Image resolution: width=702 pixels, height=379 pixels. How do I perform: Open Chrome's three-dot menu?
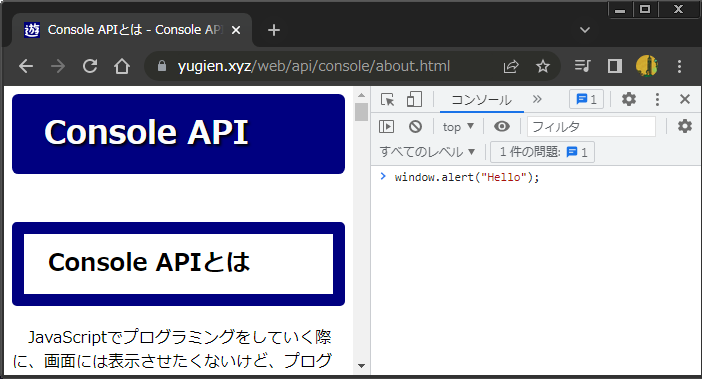[x=680, y=66]
